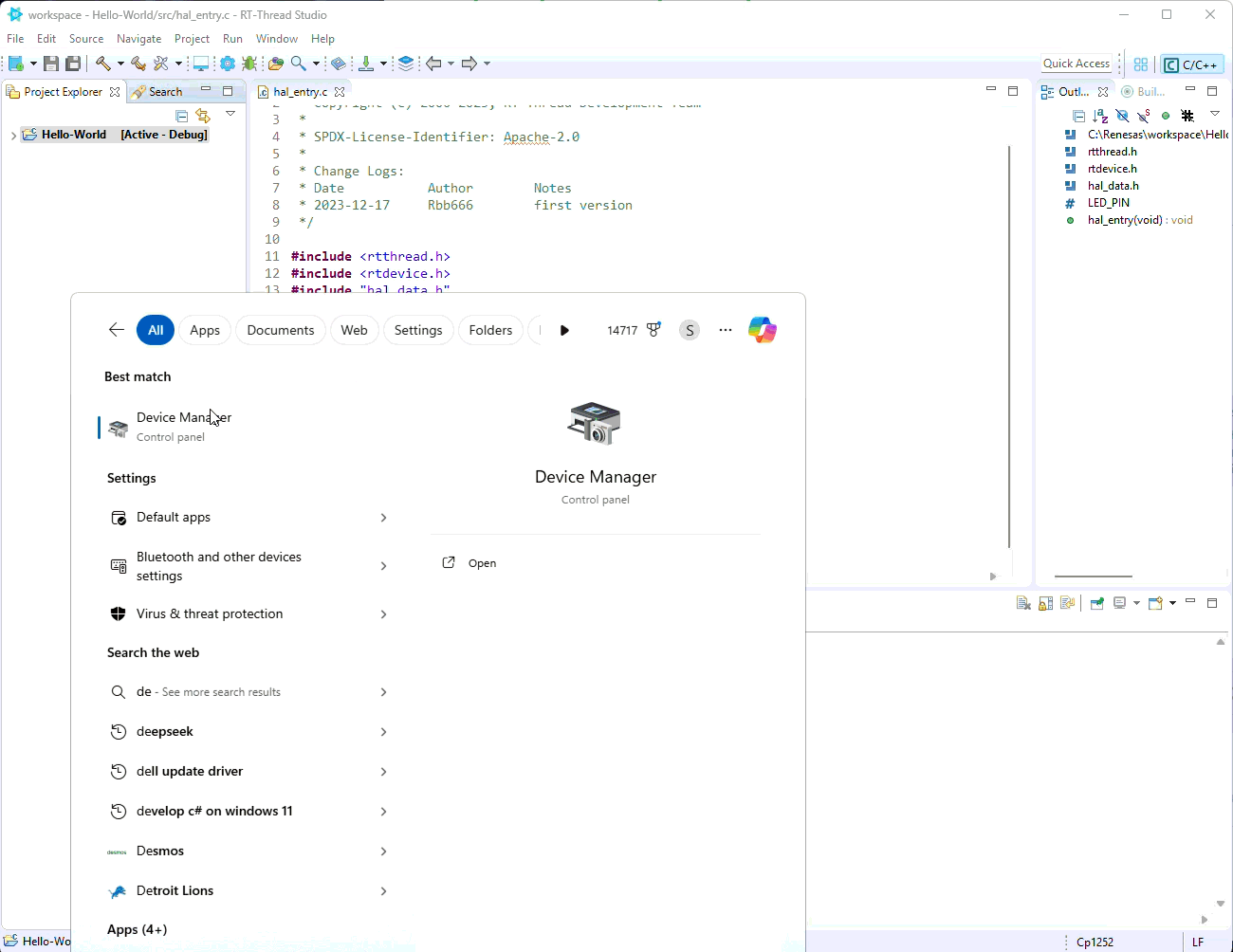This screenshot has height=952, width=1233.
Task: Open Outline view menu dropdown
Action: pos(1214,115)
